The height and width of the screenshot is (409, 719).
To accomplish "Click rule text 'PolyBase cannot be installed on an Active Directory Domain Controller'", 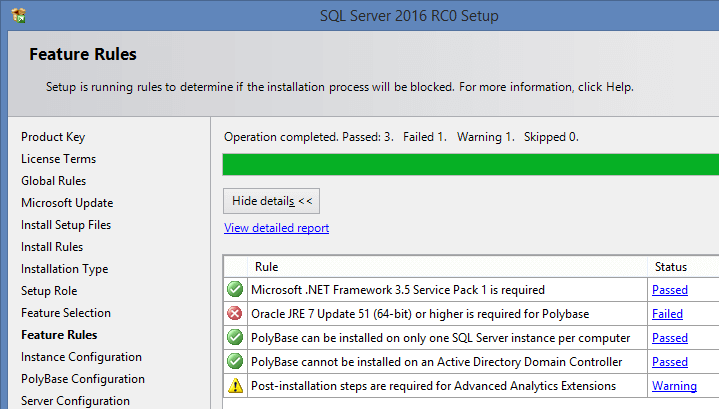I will pos(437,362).
